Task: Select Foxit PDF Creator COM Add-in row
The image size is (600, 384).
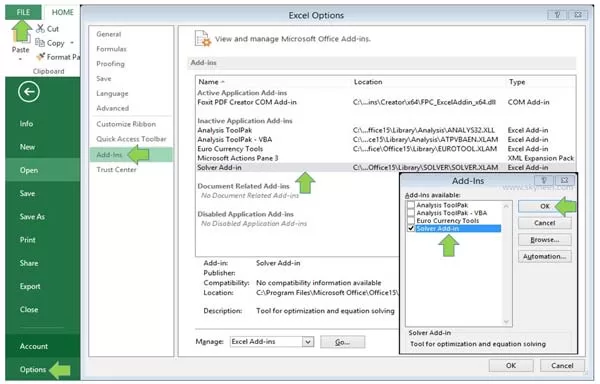Action: coord(385,102)
